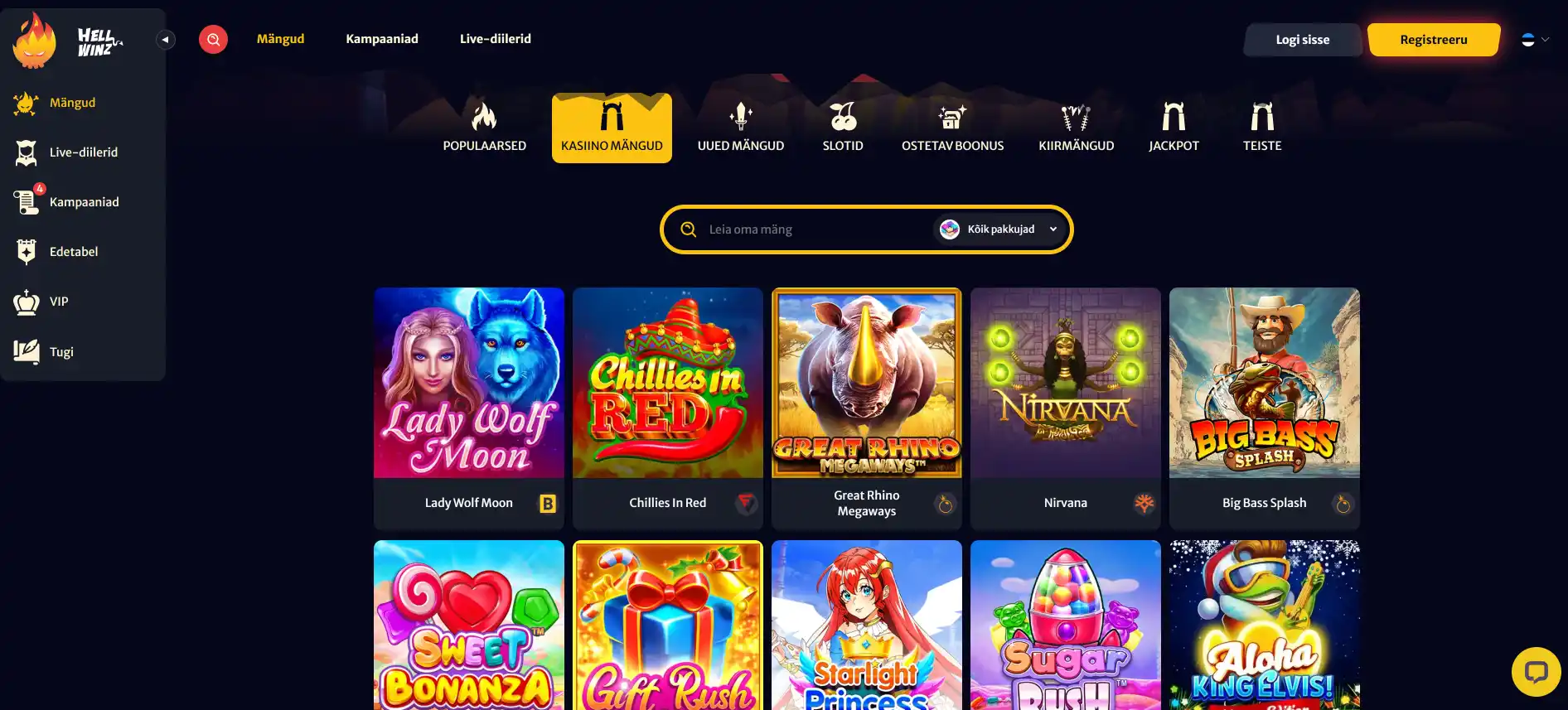Collapse the sidebar with arrow toggle

pyautogui.click(x=166, y=40)
